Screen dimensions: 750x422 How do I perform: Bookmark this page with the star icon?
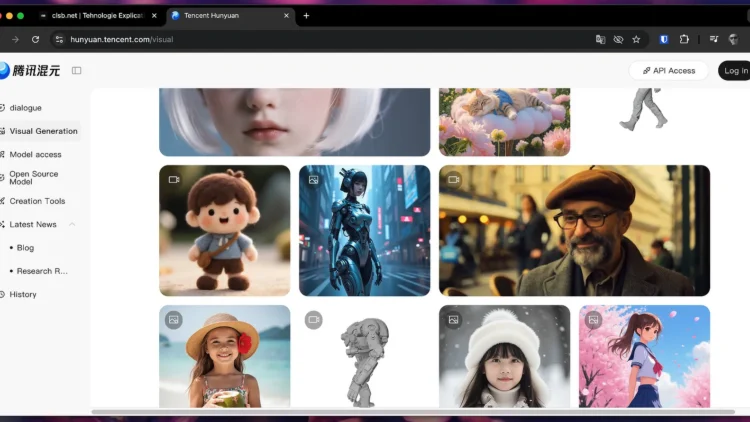pos(636,39)
